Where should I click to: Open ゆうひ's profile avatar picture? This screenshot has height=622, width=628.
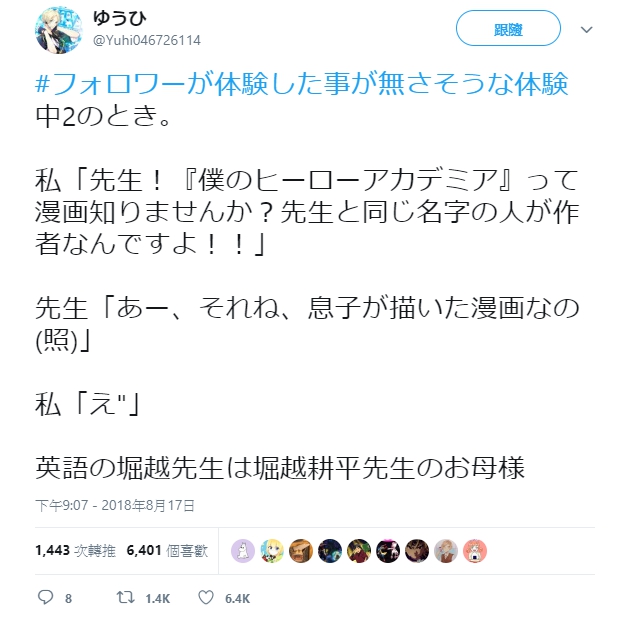click(x=58, y=30)
